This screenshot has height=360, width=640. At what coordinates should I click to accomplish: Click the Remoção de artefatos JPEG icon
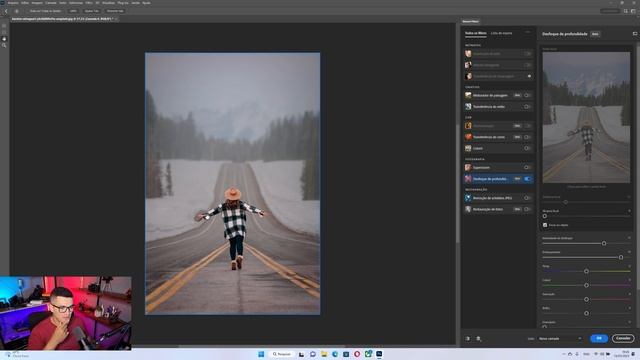[x=468, y=198]
